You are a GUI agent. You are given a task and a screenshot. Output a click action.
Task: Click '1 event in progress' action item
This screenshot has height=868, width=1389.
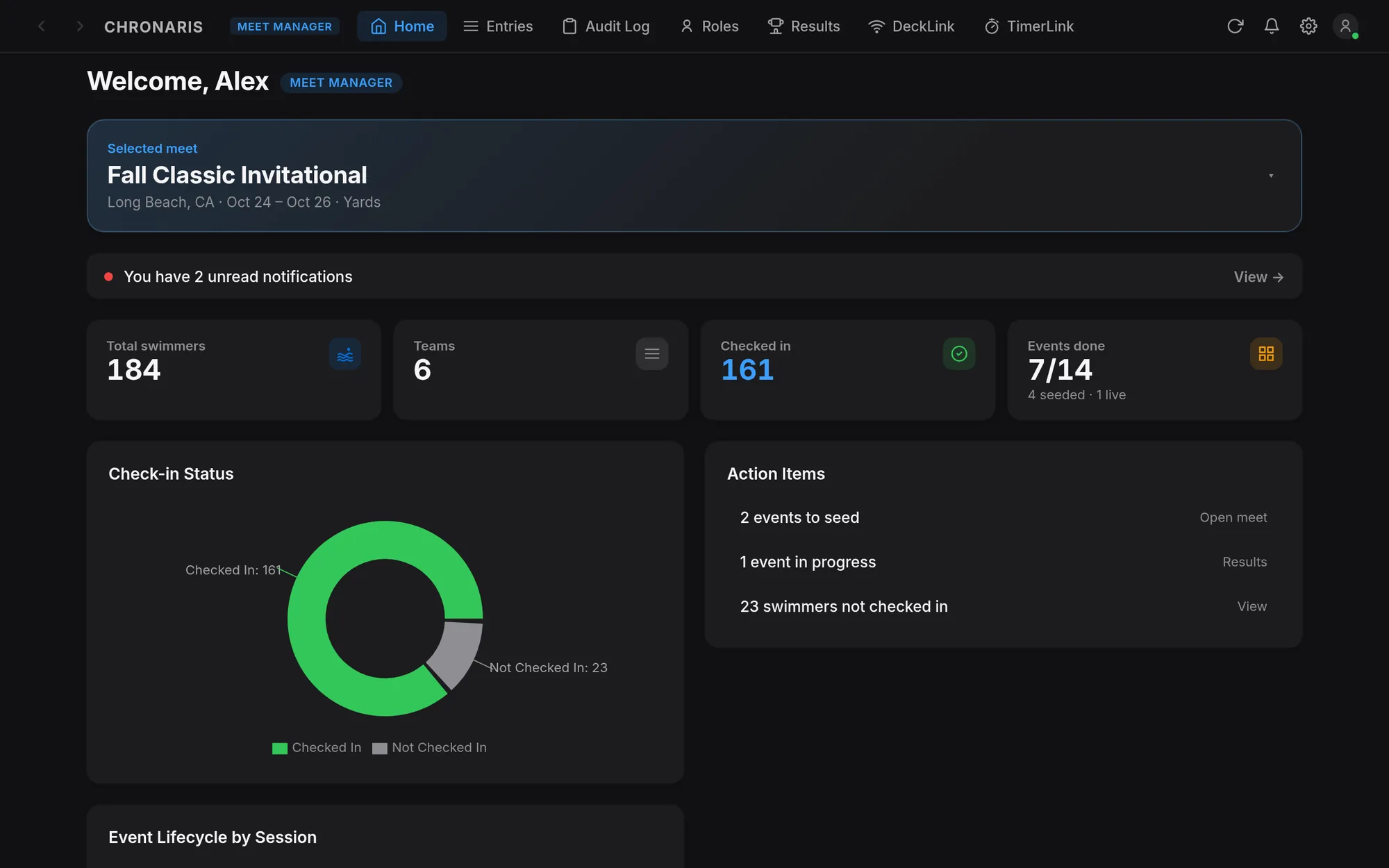point(808,562)
